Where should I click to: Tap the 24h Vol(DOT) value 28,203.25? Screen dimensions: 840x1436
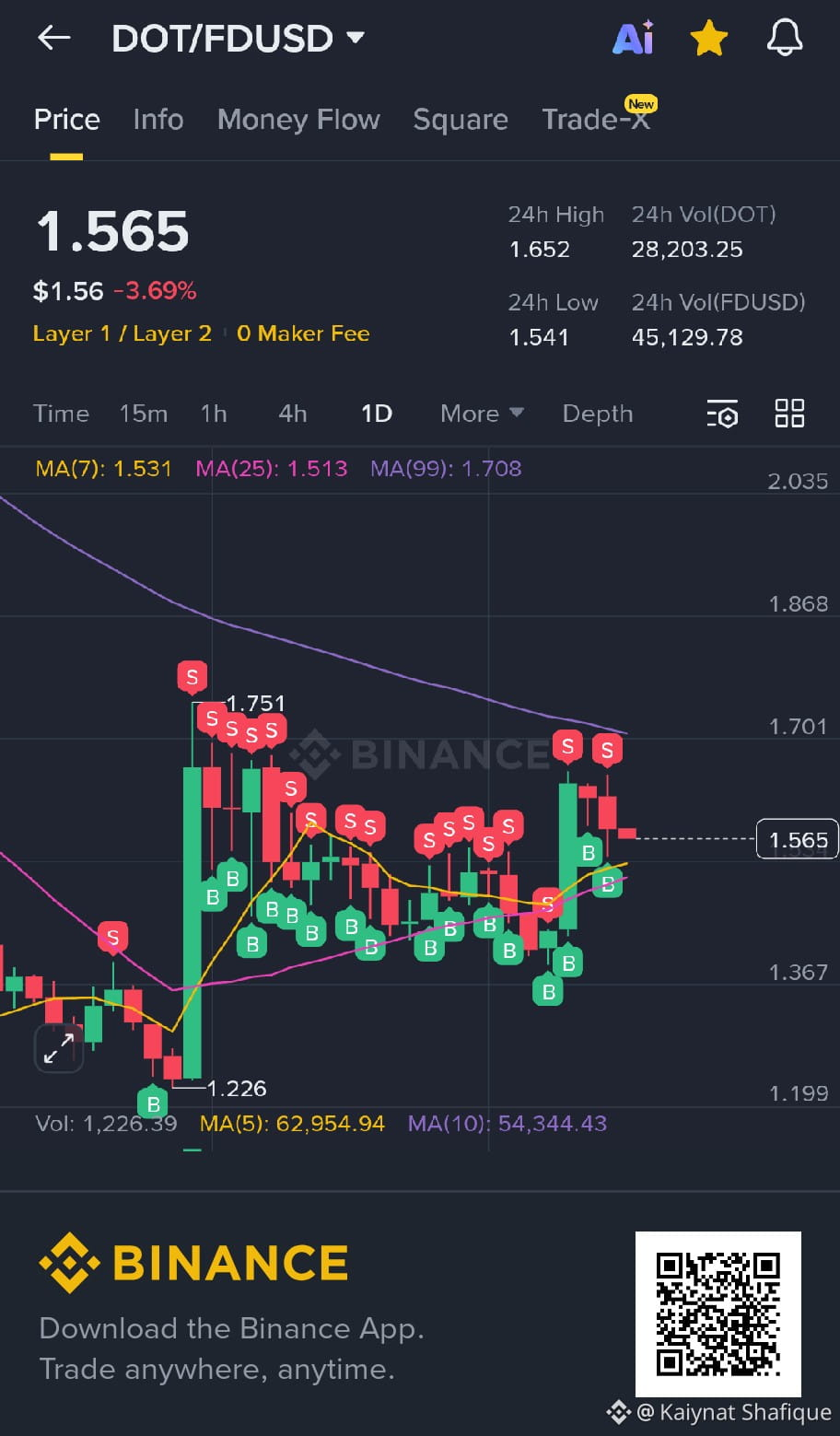687,249
